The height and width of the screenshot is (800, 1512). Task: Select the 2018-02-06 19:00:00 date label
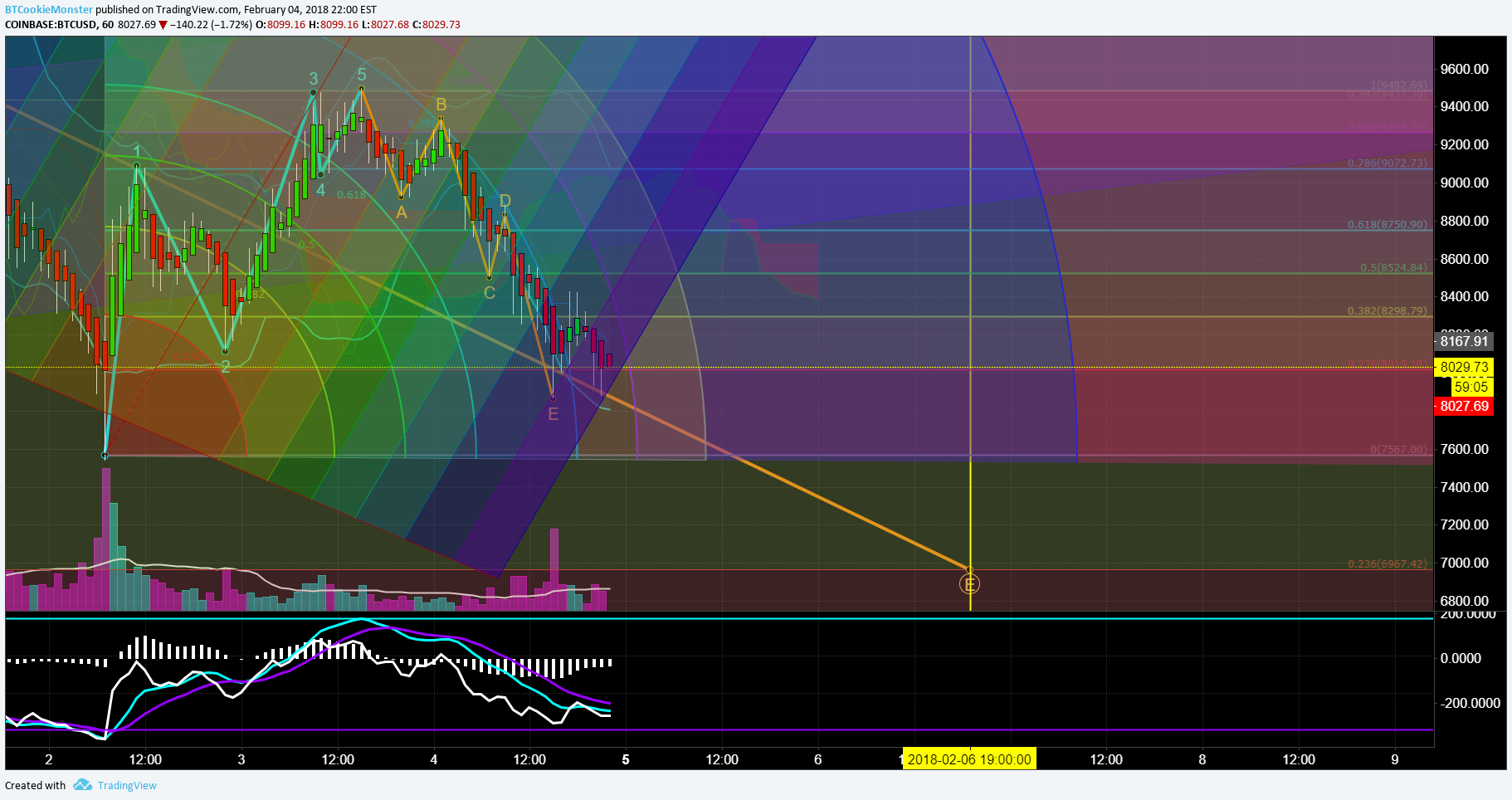[969, 759]
